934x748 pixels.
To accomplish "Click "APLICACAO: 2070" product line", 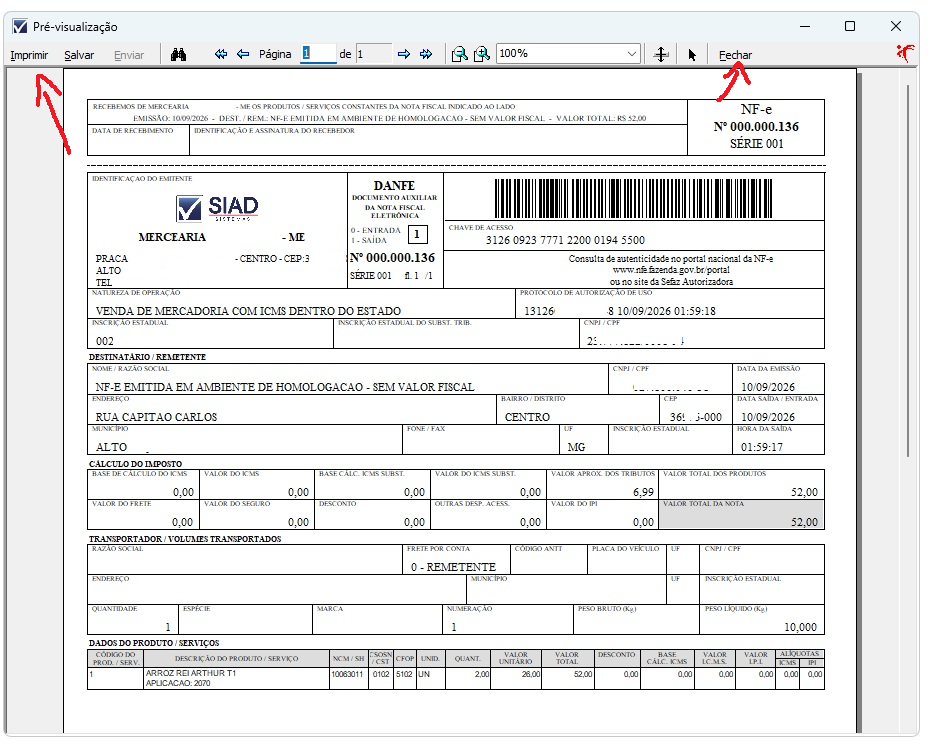I will (178, 683).
